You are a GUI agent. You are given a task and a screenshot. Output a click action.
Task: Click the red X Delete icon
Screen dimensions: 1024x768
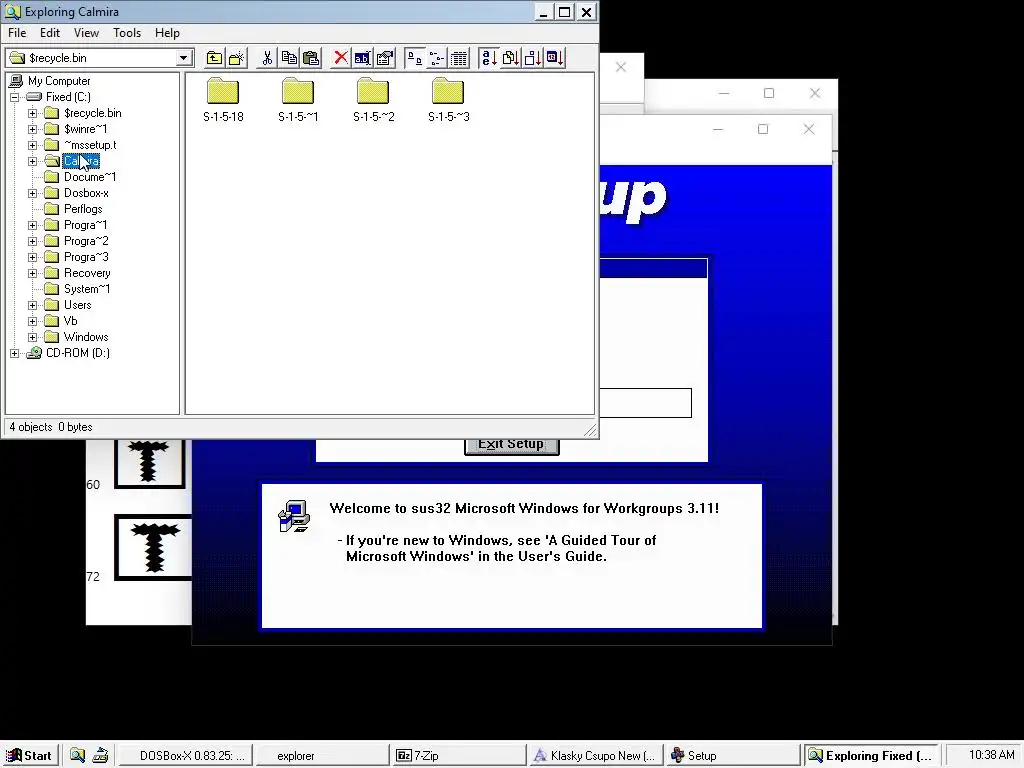(340, 58)
